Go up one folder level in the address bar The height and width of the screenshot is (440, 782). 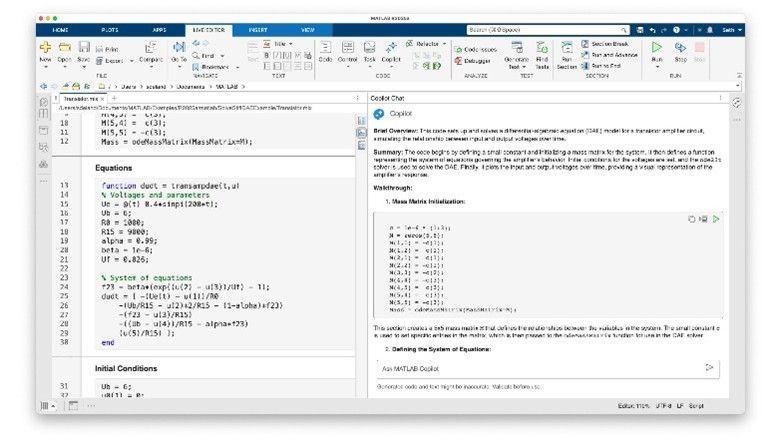pos(65,86)
